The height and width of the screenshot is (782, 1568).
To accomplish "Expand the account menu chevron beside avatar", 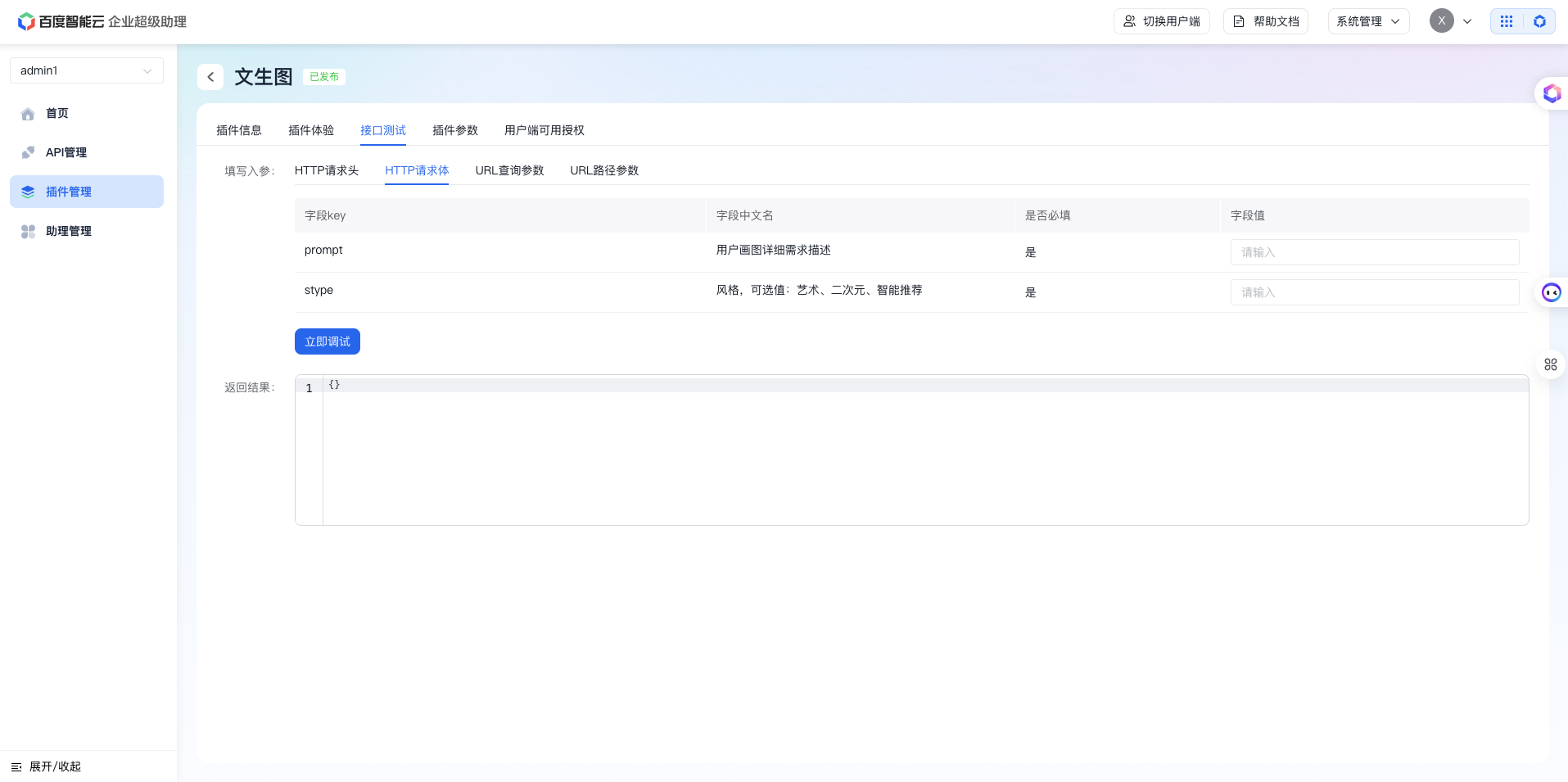I will (x=1467, y=21).
